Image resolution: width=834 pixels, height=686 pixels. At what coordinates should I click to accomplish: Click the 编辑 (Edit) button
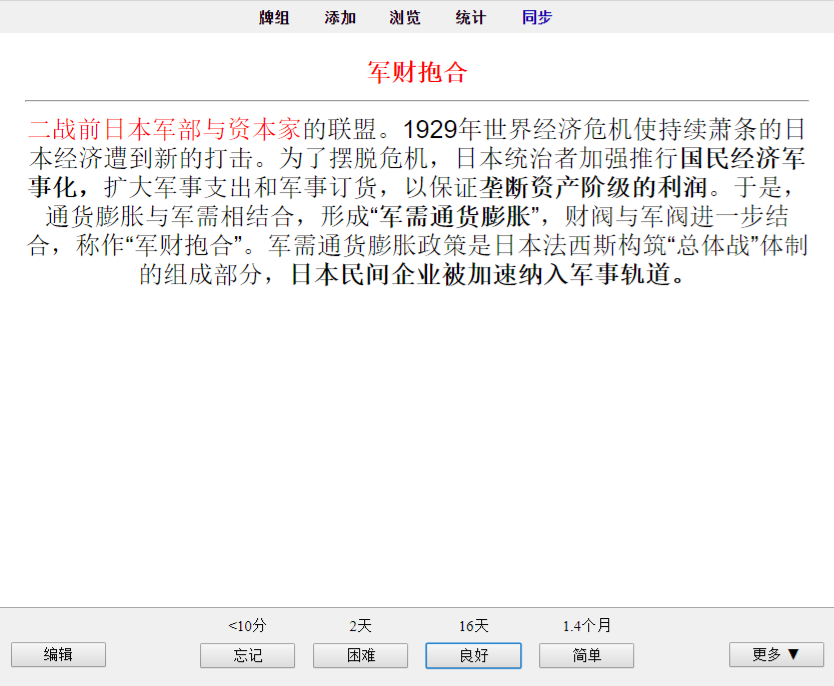(x=59, y=655)
